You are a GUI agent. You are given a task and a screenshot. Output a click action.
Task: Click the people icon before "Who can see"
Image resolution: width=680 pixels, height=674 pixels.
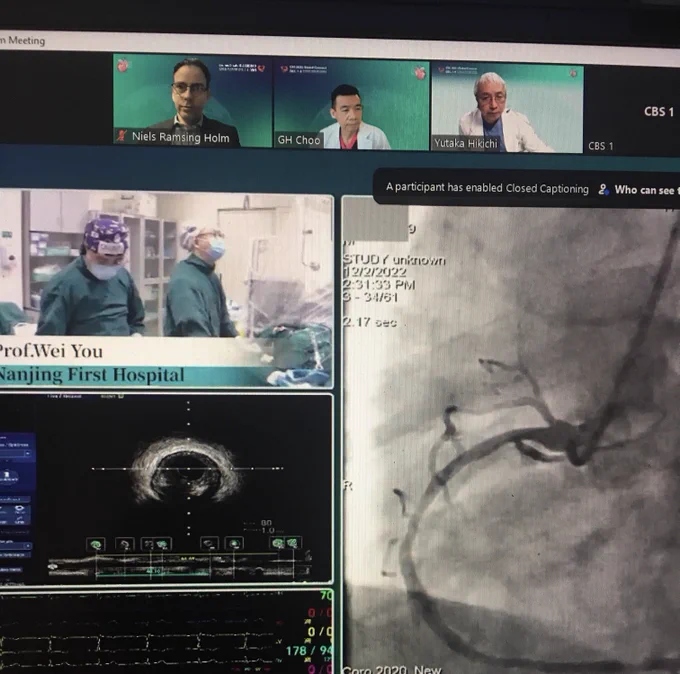point(603,190)
